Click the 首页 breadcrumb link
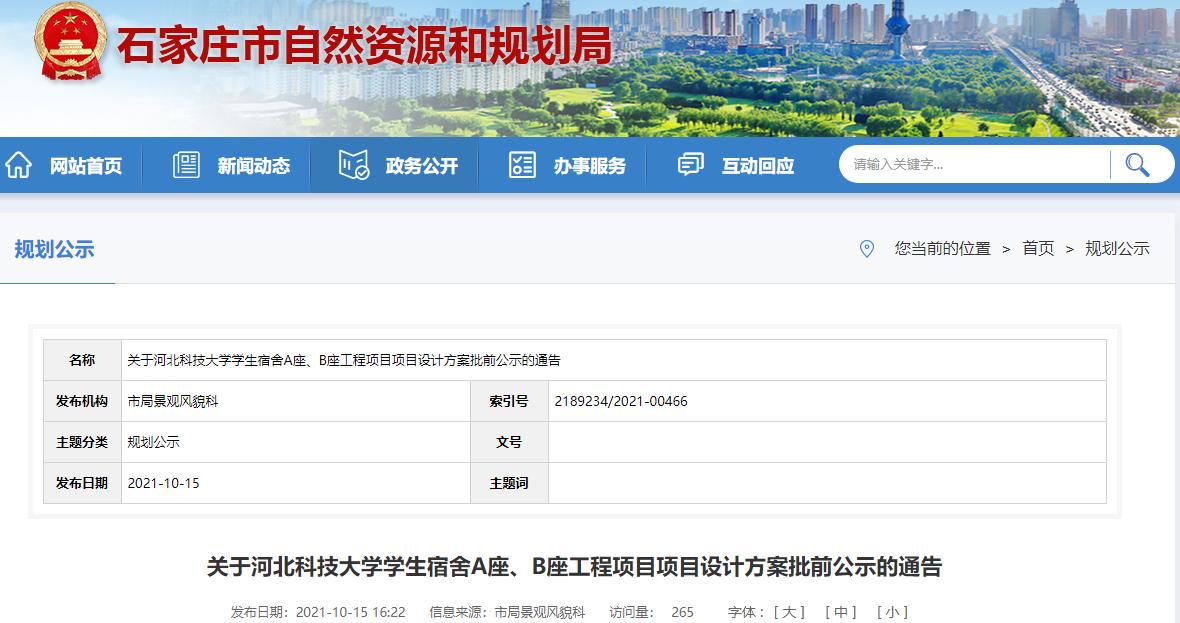Image resolution: width=1180 pixels, height=623 pixels. [x=1038, y=249]
